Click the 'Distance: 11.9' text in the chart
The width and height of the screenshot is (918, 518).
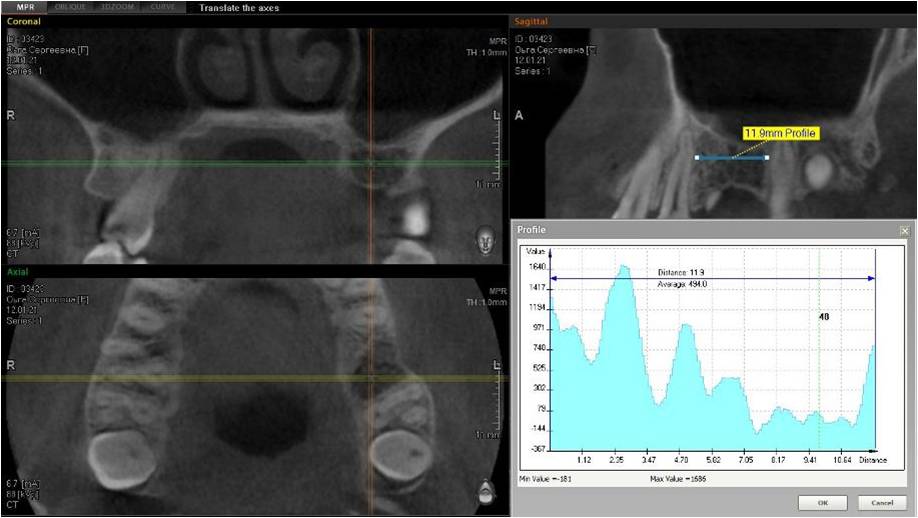(681, 272)
